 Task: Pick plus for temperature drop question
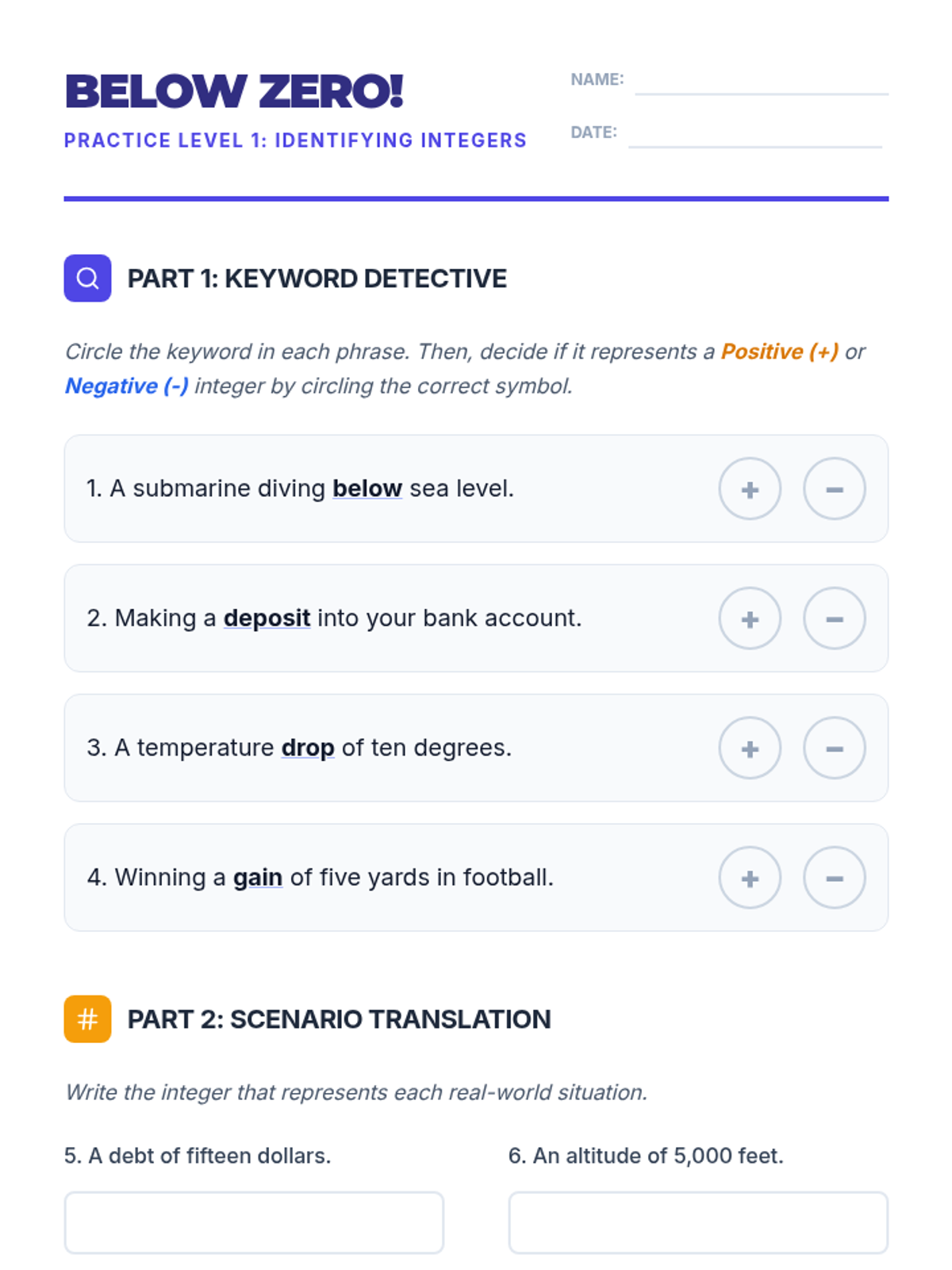click(750, 748)
